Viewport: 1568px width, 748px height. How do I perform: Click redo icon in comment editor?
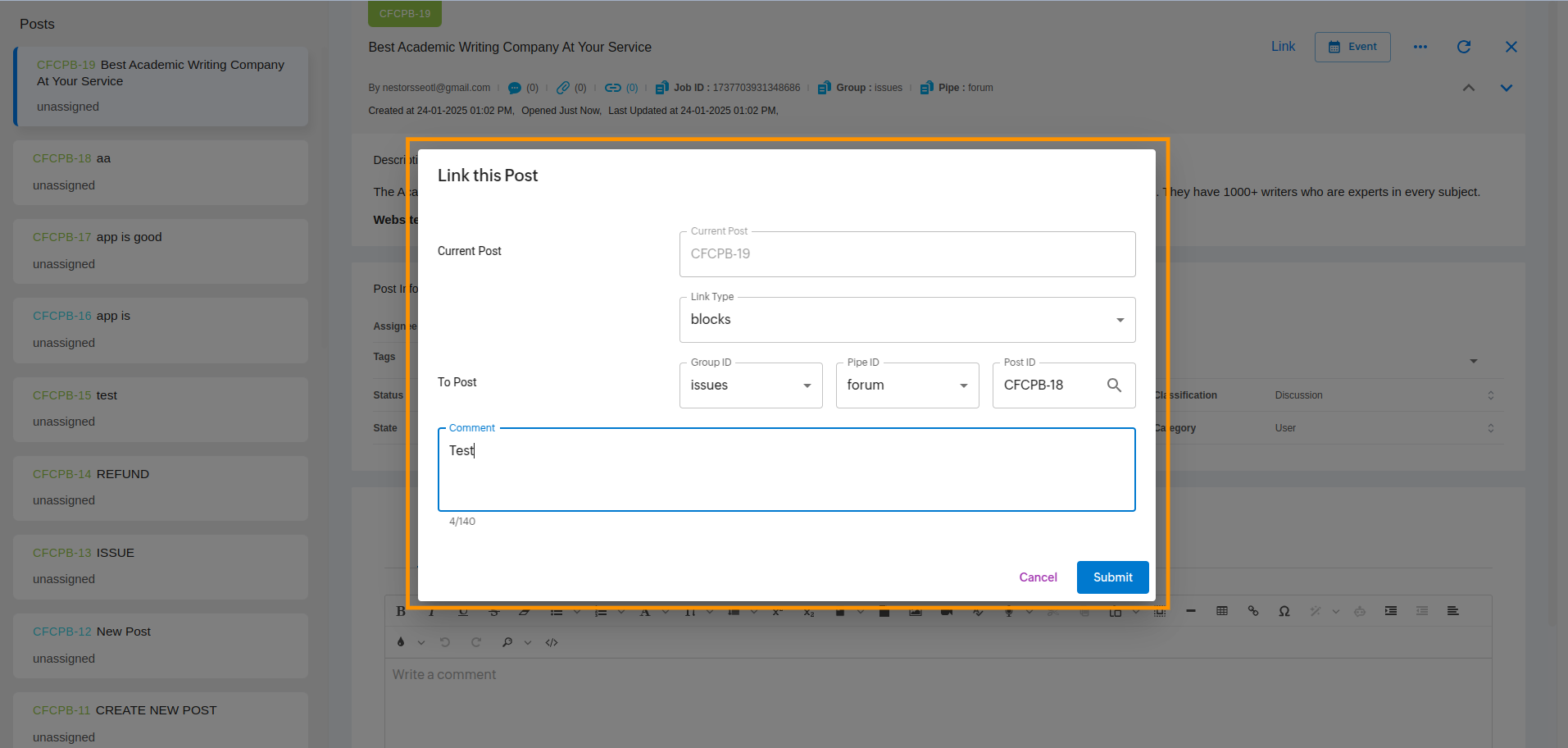[476, 642]
